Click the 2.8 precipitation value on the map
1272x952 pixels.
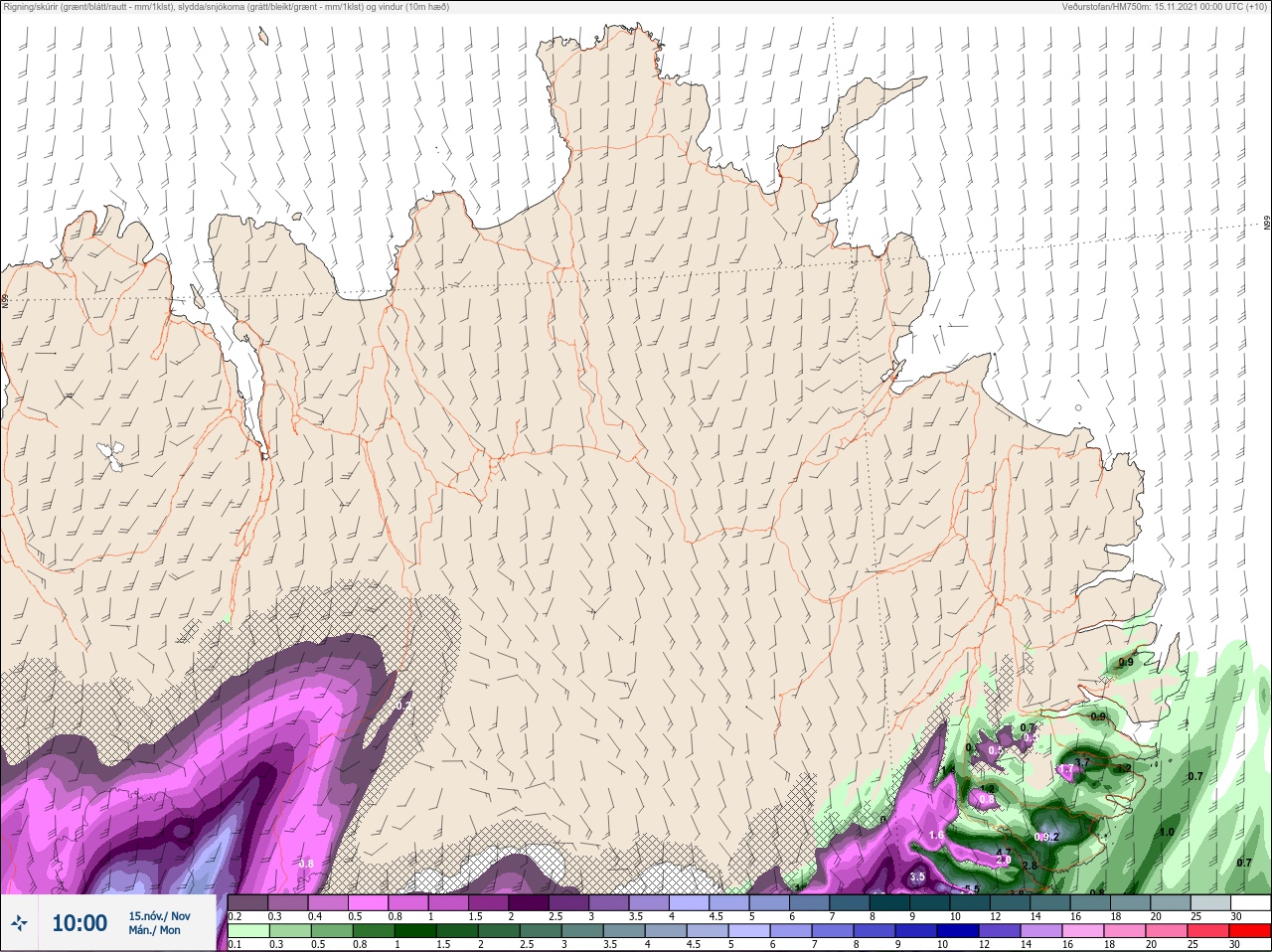coord(1030,866)
